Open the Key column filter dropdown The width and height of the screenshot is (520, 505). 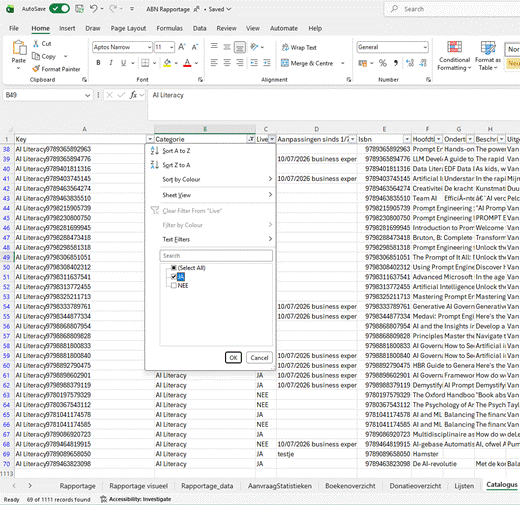pyautogui.click(x=150, y=139)
